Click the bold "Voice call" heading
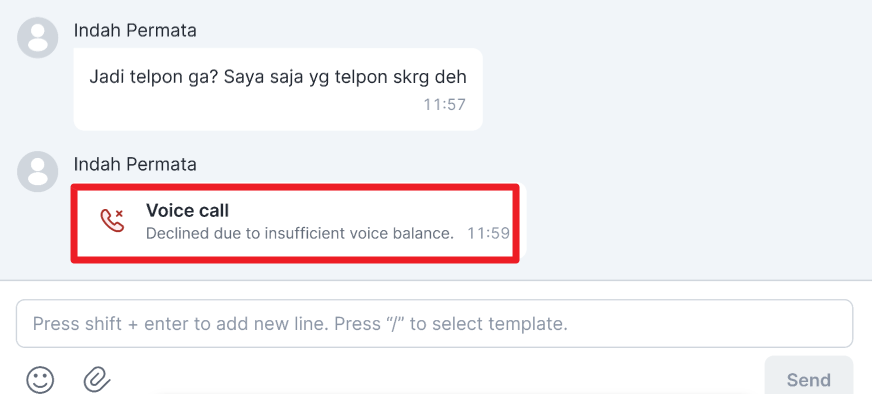The height and width of the screenshot is (394, 872). point(187,210)
